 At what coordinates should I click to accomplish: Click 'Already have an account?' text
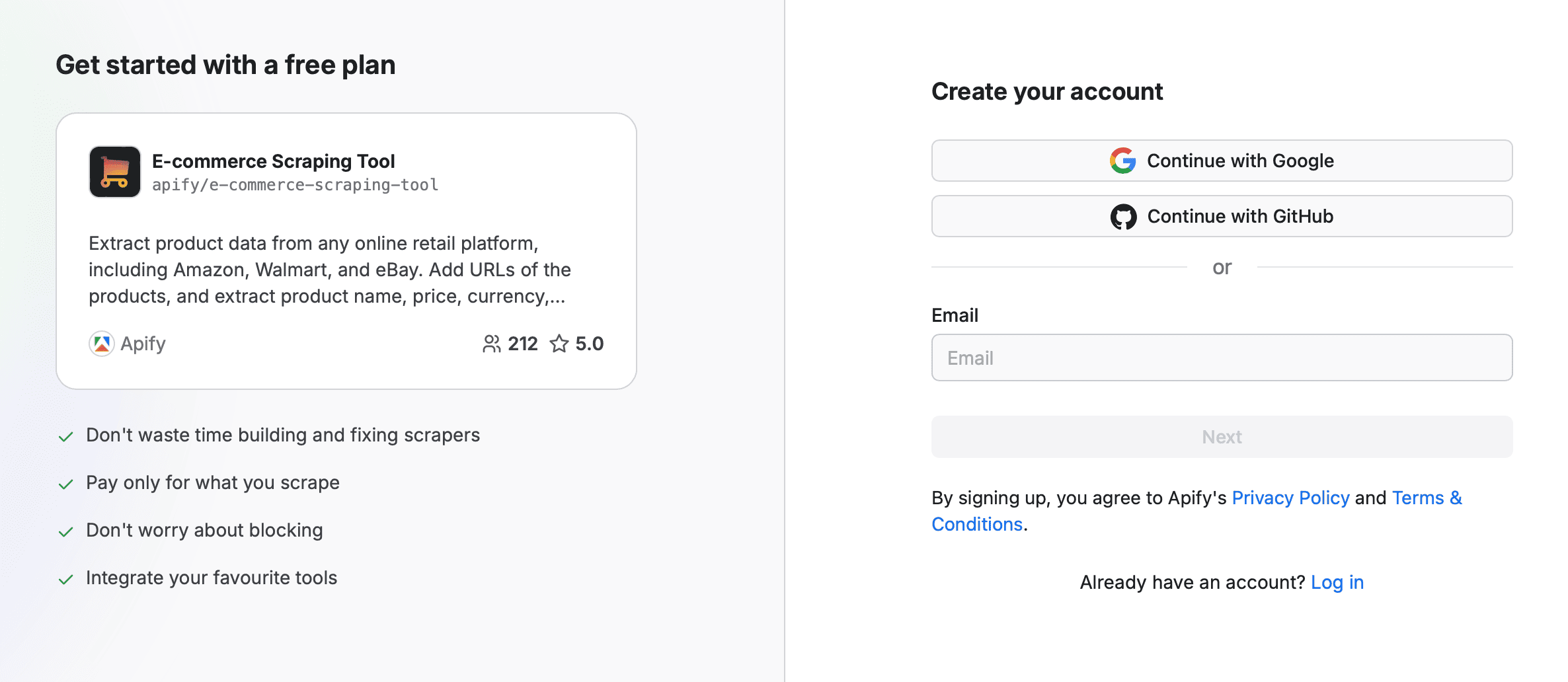1193,582
